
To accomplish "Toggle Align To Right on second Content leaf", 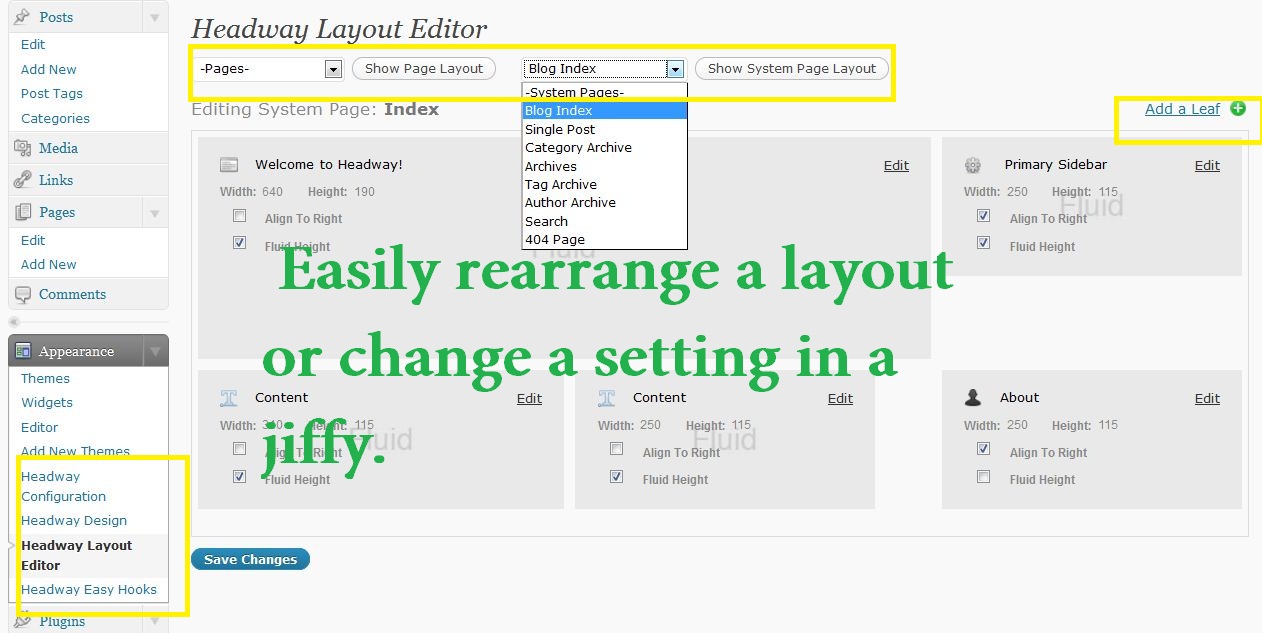I will tap(616, 449).
